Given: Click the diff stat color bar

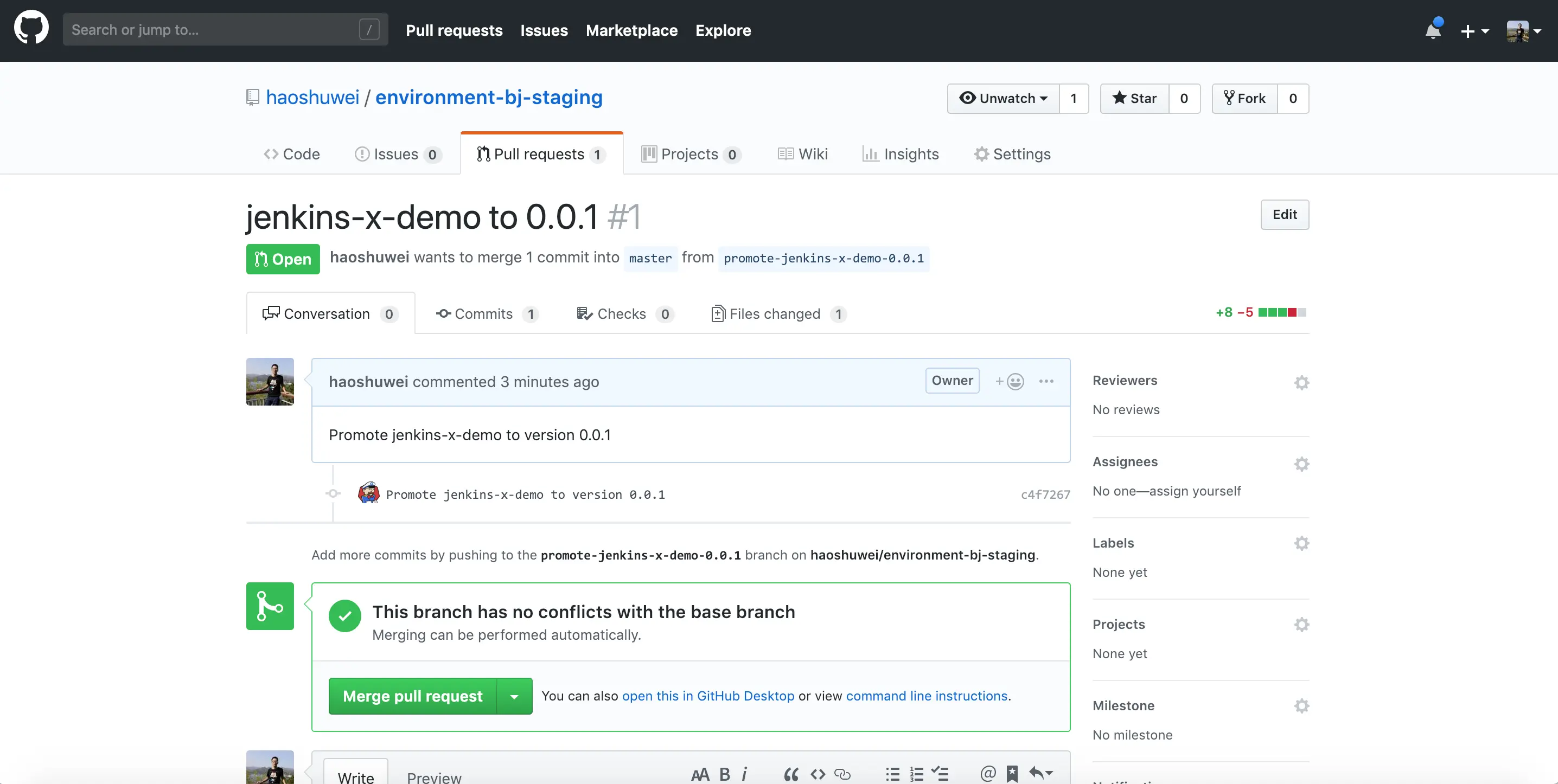Looking at the screenshot, I should click(x=1281, y=312).
